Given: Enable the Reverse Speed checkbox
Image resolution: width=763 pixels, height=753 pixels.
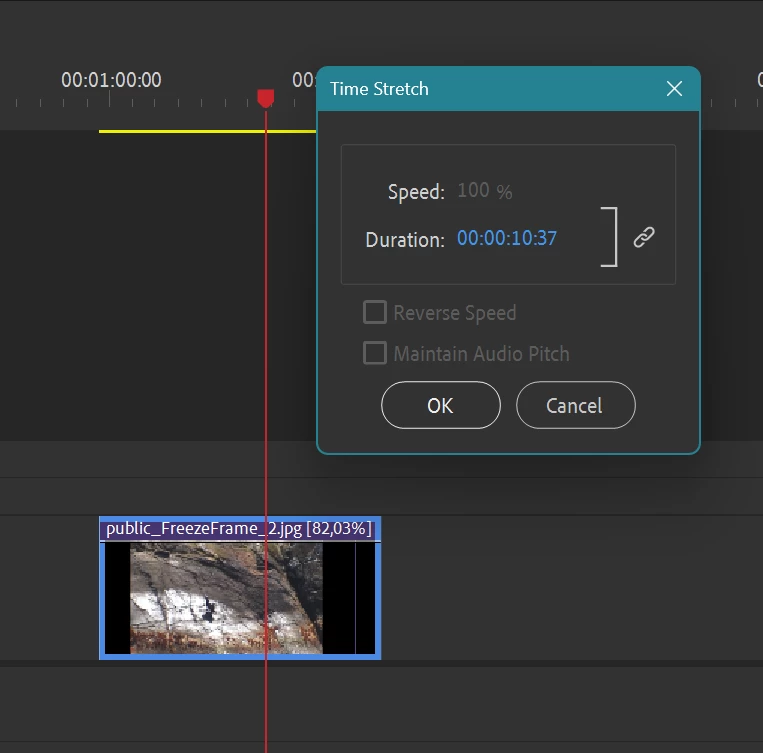Looking at the screenshot, I should tap(375, 312).
